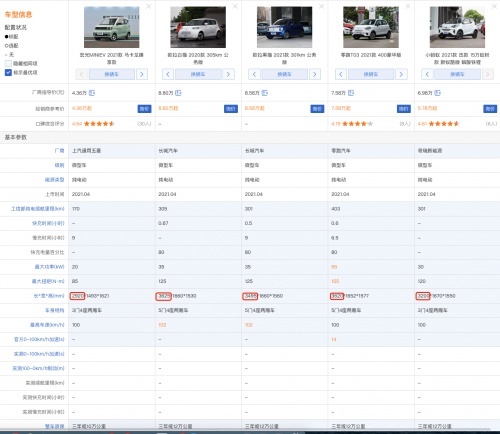Screen dimensions: 500x434
Task: Open the 最大扭矩(N·m) row label link
Action: click(x=48, y=281)
